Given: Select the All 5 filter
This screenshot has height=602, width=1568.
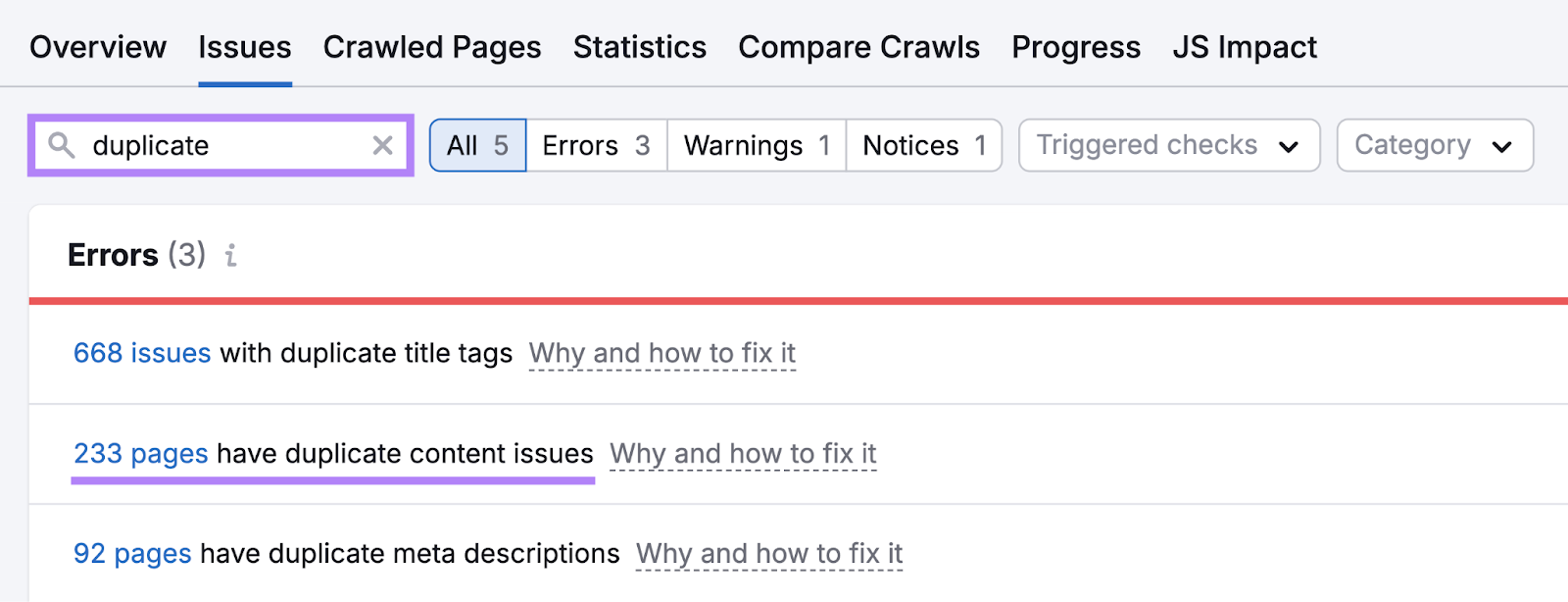Looking at the screenshot, I should tap(477, 145).
